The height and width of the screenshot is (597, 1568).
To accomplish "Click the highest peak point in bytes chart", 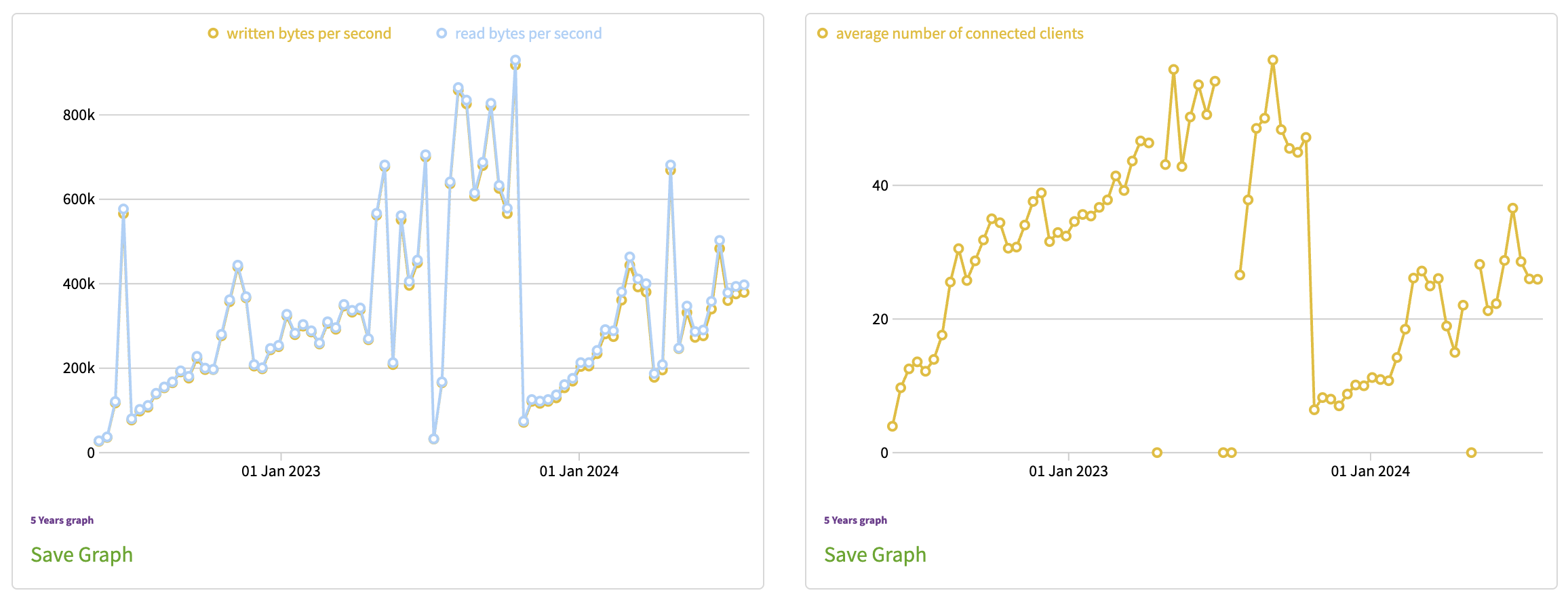I will click(x=515, y=61).
